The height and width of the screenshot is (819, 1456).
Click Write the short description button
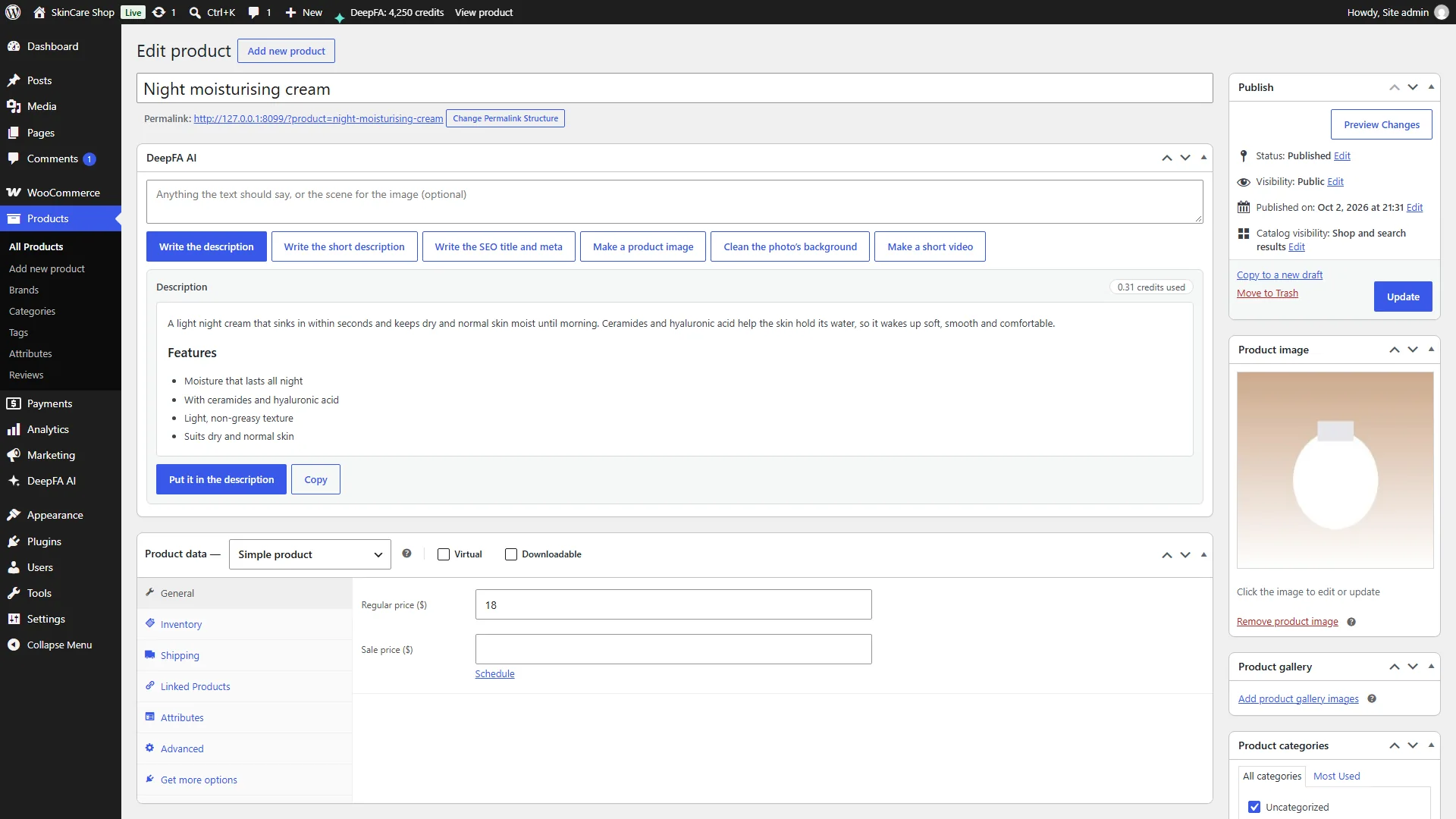(x=344, y=246)
